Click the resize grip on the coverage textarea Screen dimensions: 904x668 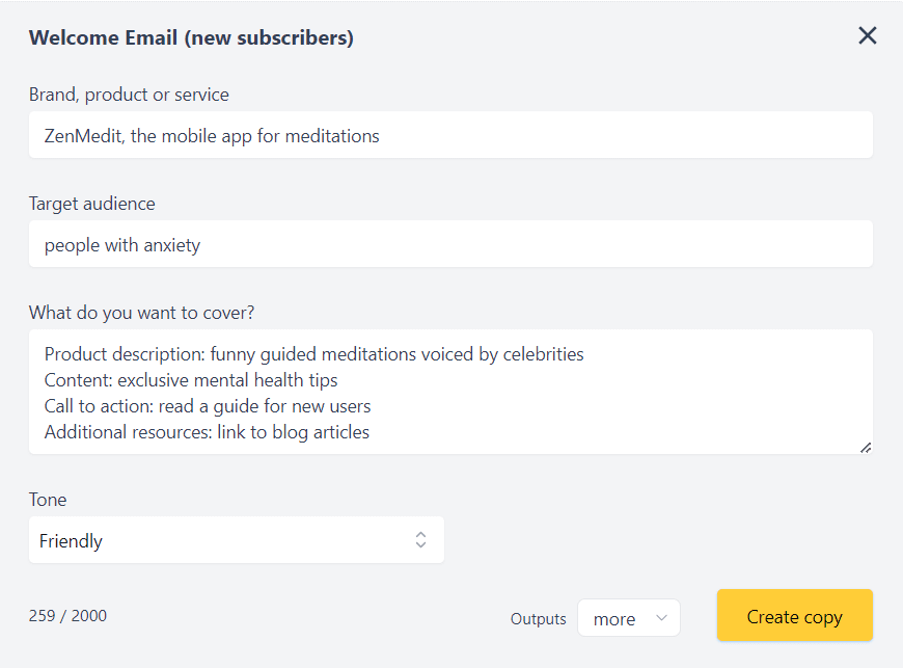(866, 449)
